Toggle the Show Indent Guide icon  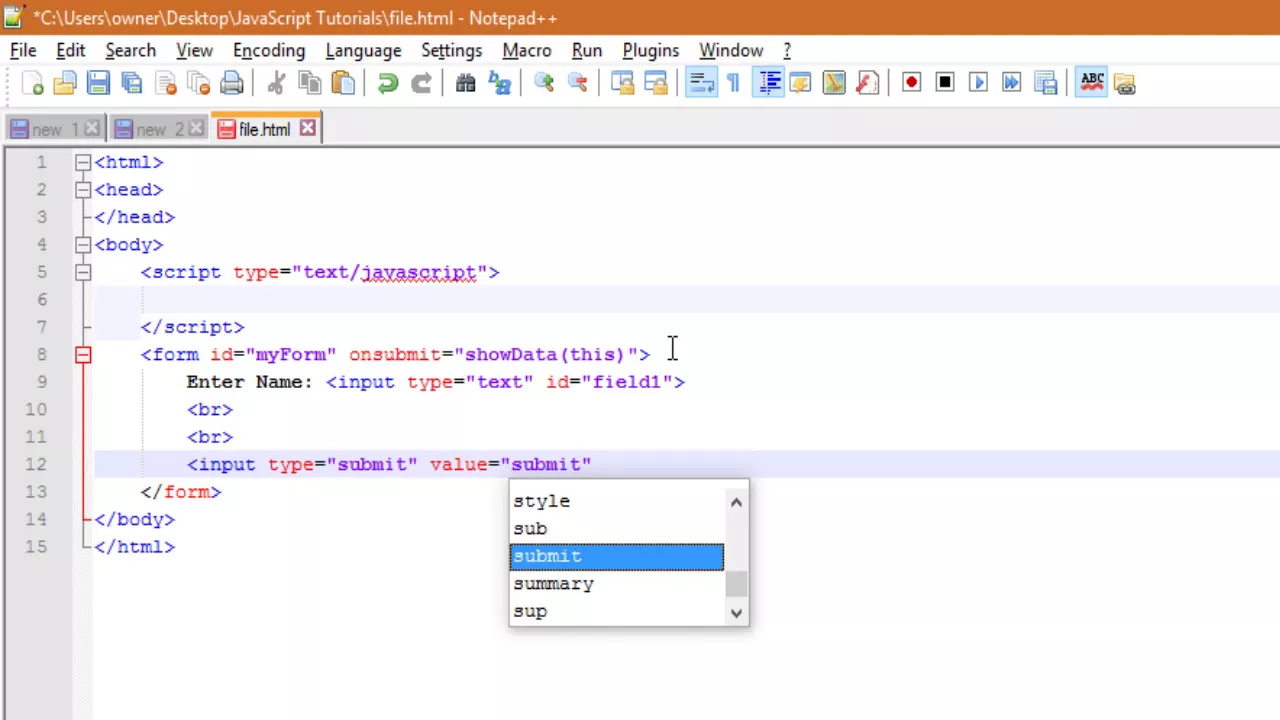click(x=769, y=83)
